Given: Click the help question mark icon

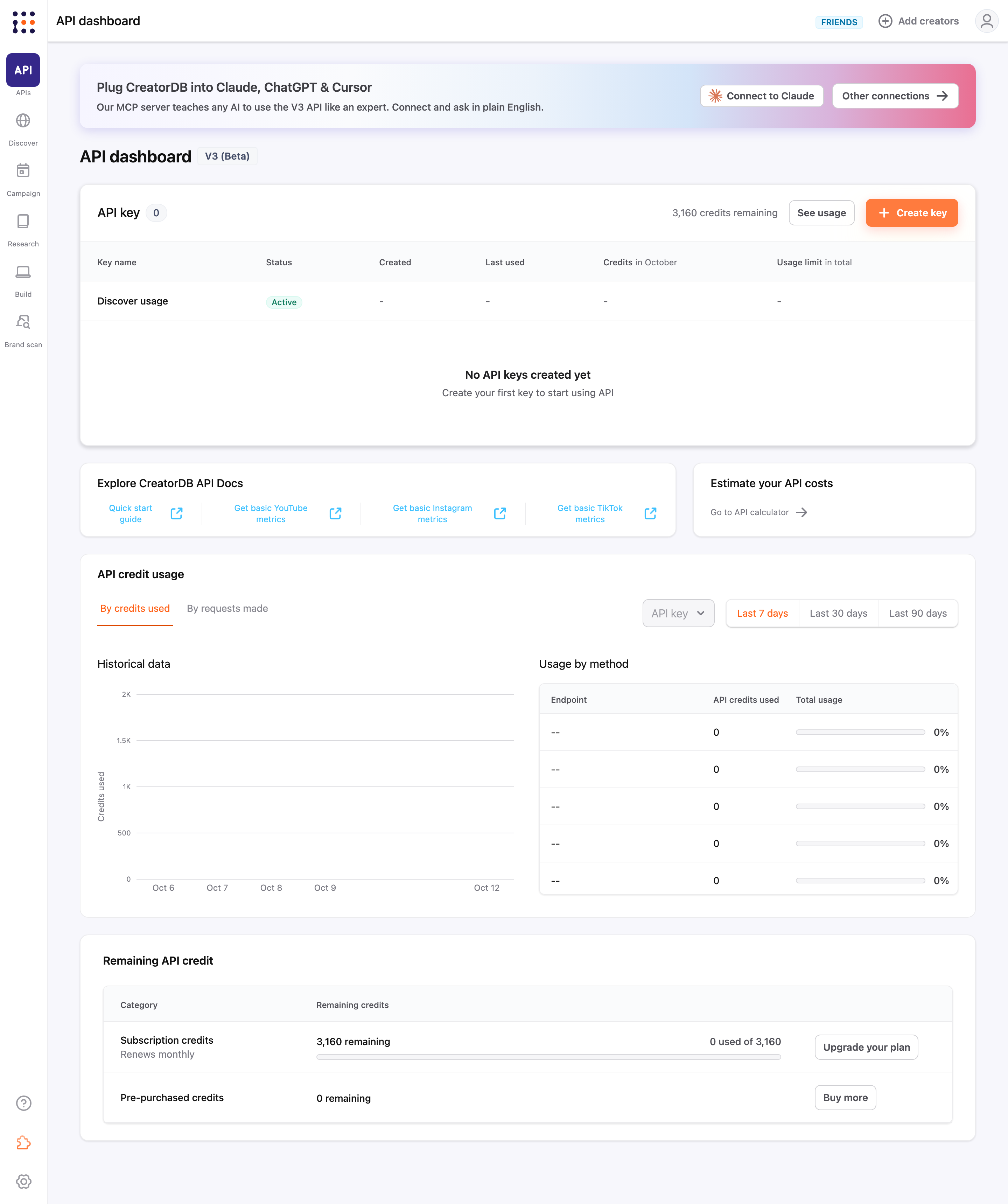Looking at the screenshot, I should (23, 1103).
